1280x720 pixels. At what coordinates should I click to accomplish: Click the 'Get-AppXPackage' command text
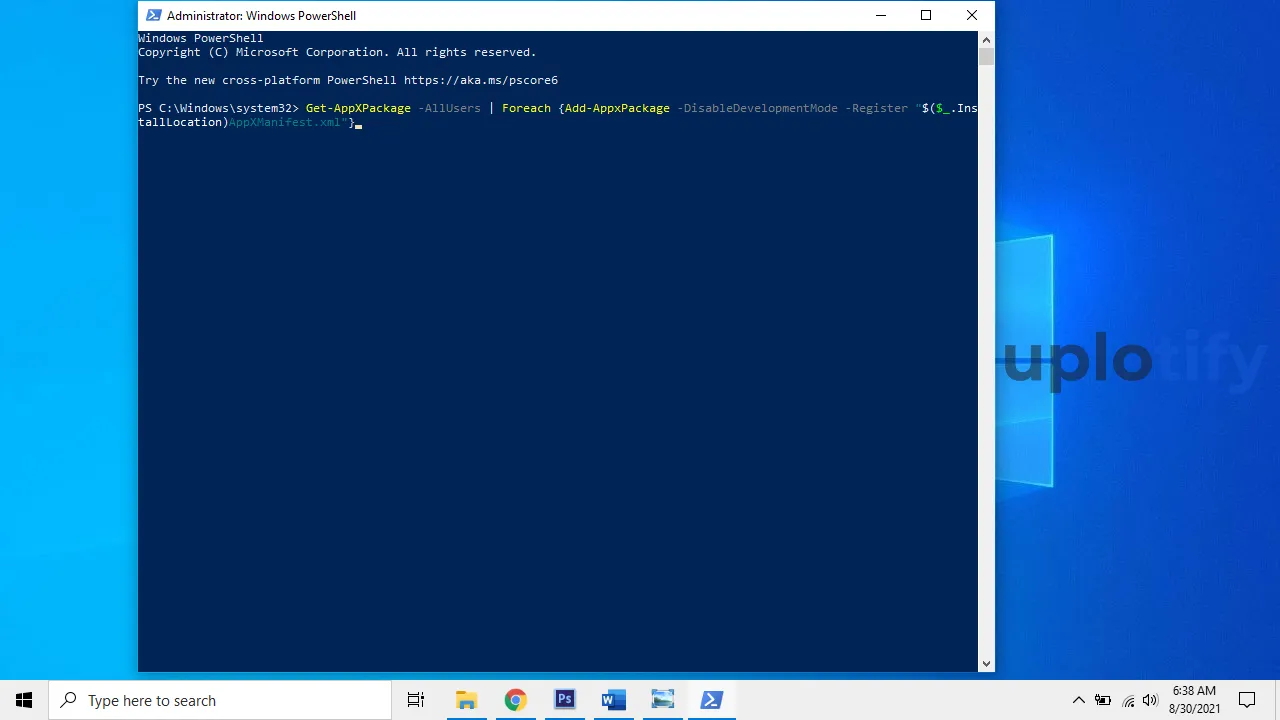pyautogui.click(x=358, y=108)
